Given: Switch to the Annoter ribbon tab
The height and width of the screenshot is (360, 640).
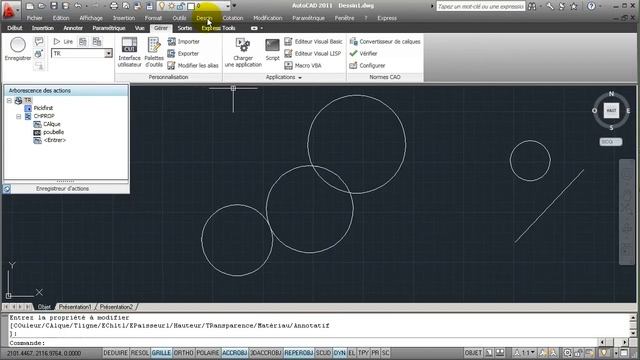Looking at the screenshot, I should point(73,28).
